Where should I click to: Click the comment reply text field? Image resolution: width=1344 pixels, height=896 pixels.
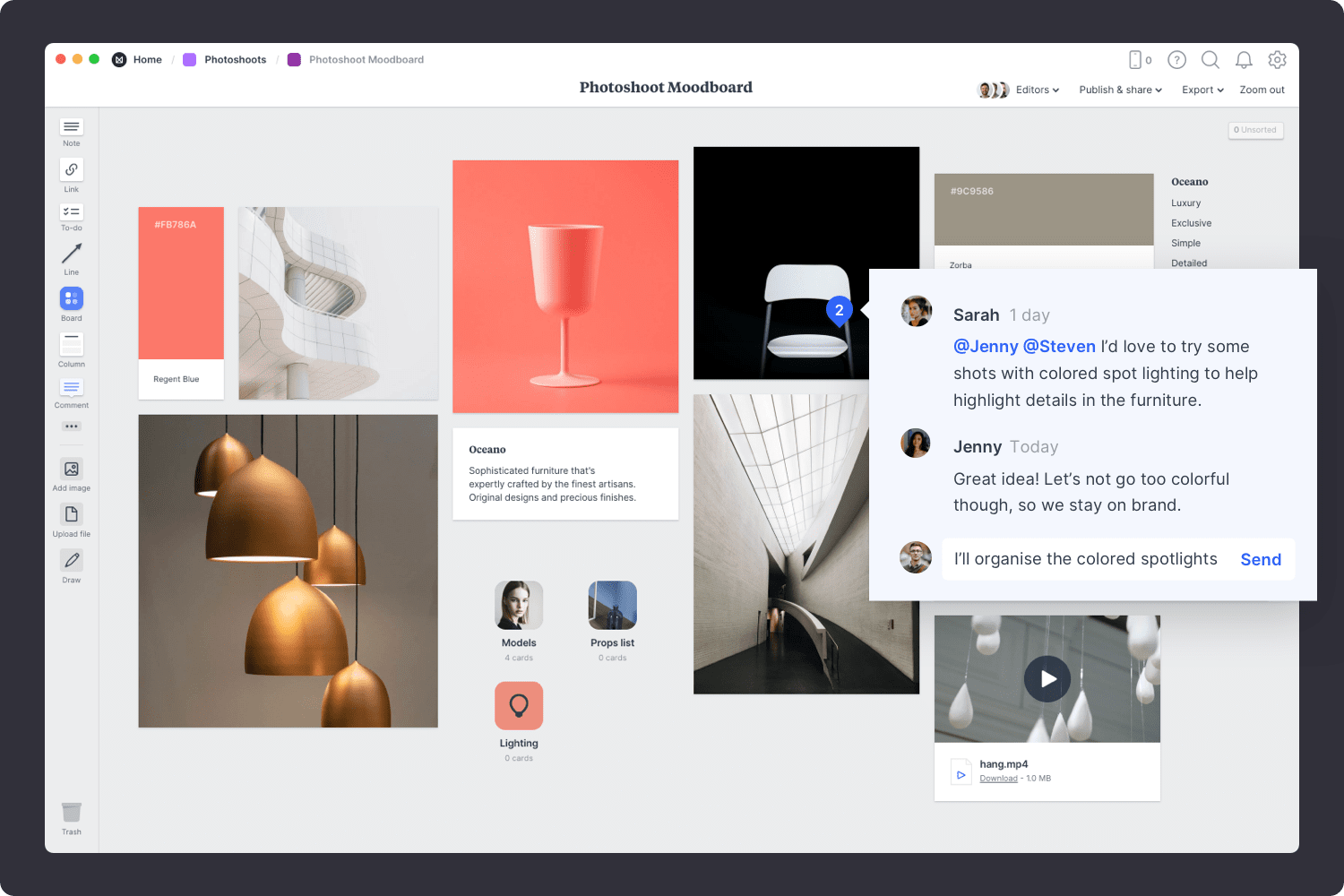pyautogui.click(x=1086, y=560)
